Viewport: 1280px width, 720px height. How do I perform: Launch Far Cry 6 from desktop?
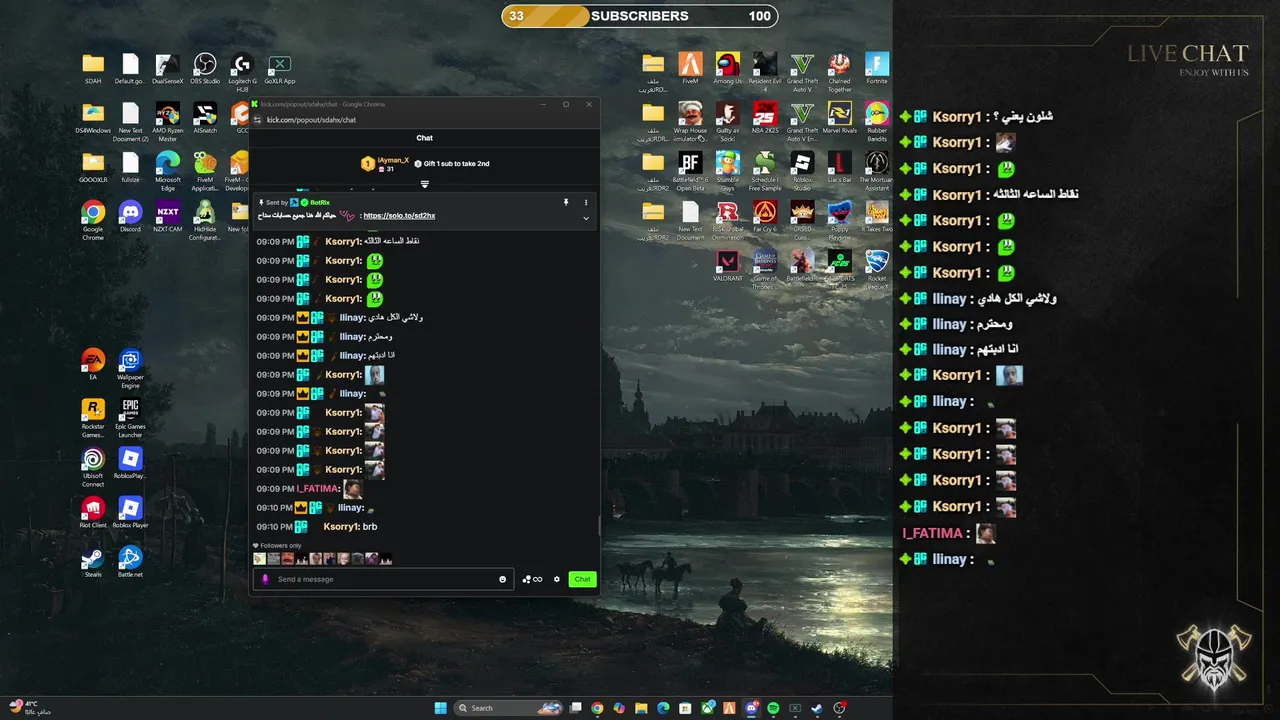(x=765, y=217)
